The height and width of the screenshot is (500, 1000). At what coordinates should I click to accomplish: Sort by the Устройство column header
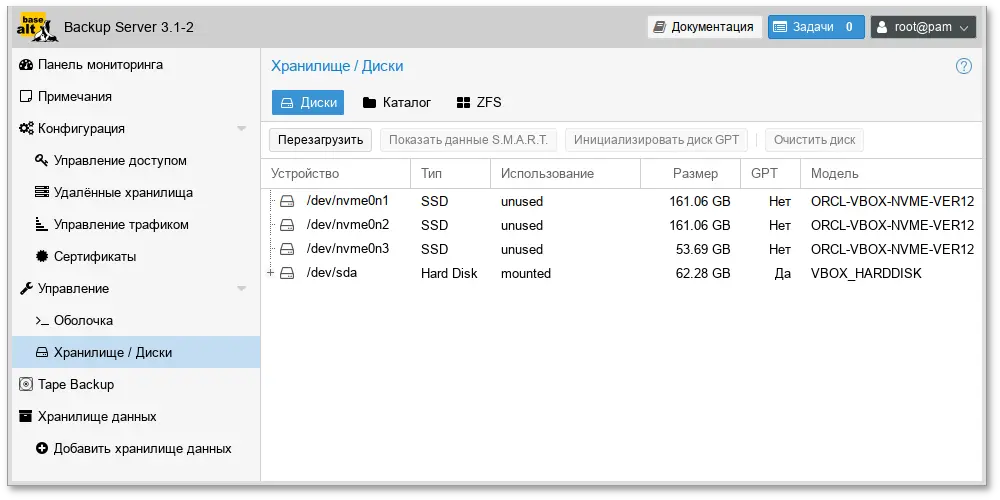tap(335, 173)
